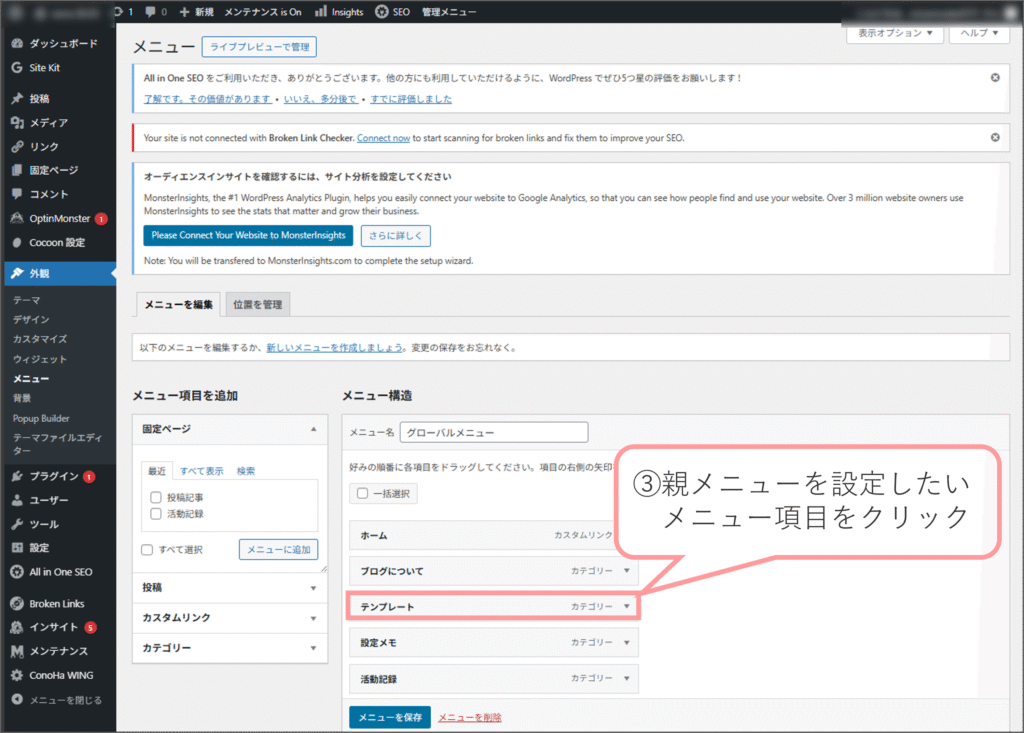Open the Plugins sidebar icon
This screenshot has height=733, width=1024.
[17, 476]
